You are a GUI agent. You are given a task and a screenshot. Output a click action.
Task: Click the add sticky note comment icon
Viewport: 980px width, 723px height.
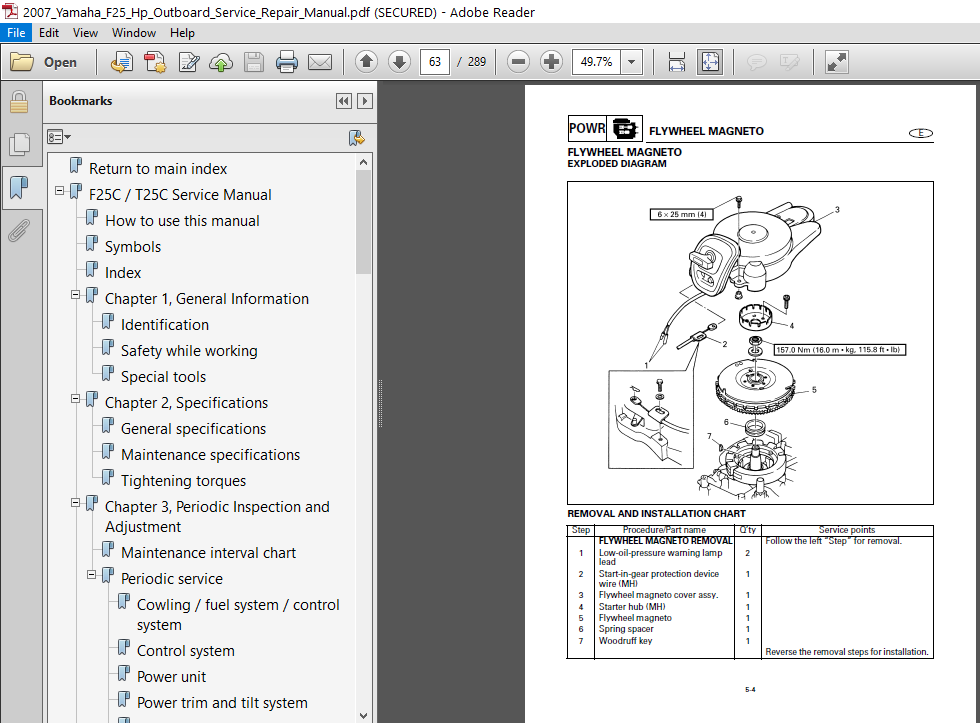[757, 62]
